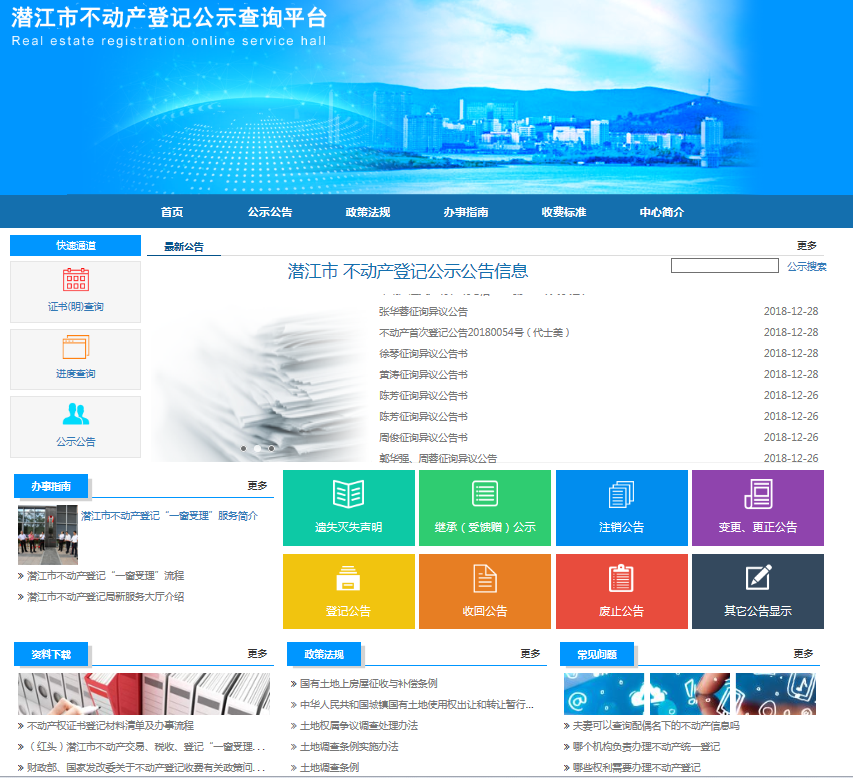Viewport: 853px width, 778px height.
Task: Open the 其它公告显示 dark tile
Action: point(757,591)
